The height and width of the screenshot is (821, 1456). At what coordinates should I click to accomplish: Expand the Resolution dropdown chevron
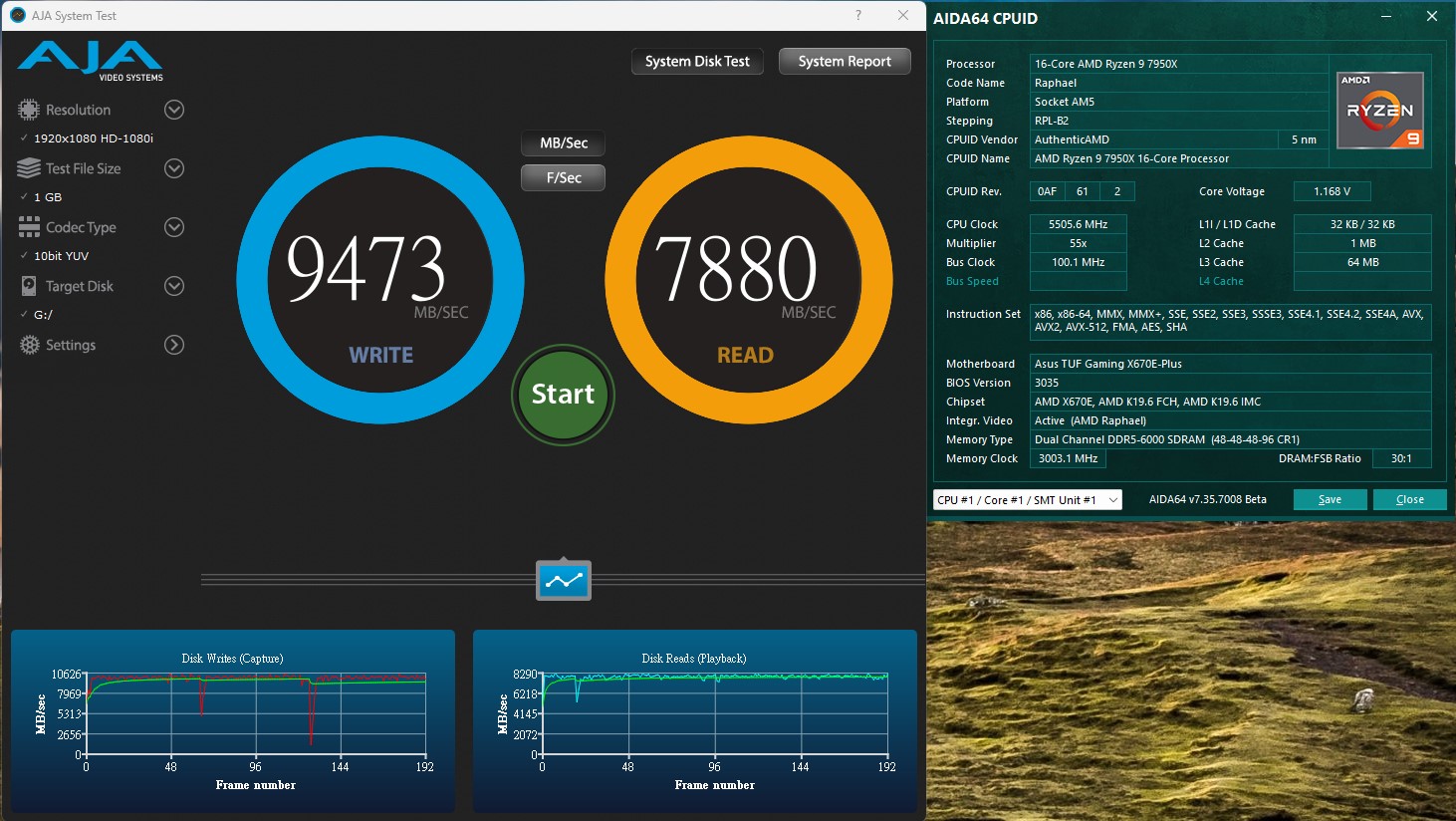point(174,110)
